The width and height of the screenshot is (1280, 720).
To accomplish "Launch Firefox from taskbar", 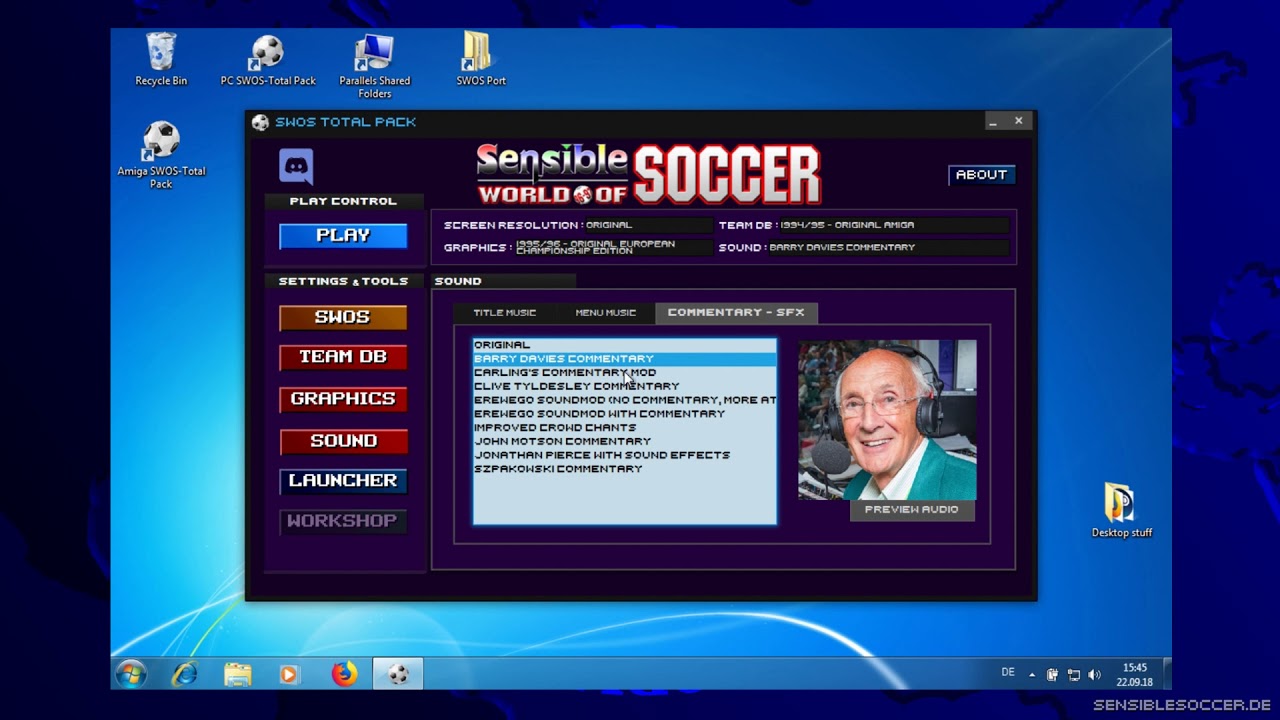I will [x=344, y=674].
